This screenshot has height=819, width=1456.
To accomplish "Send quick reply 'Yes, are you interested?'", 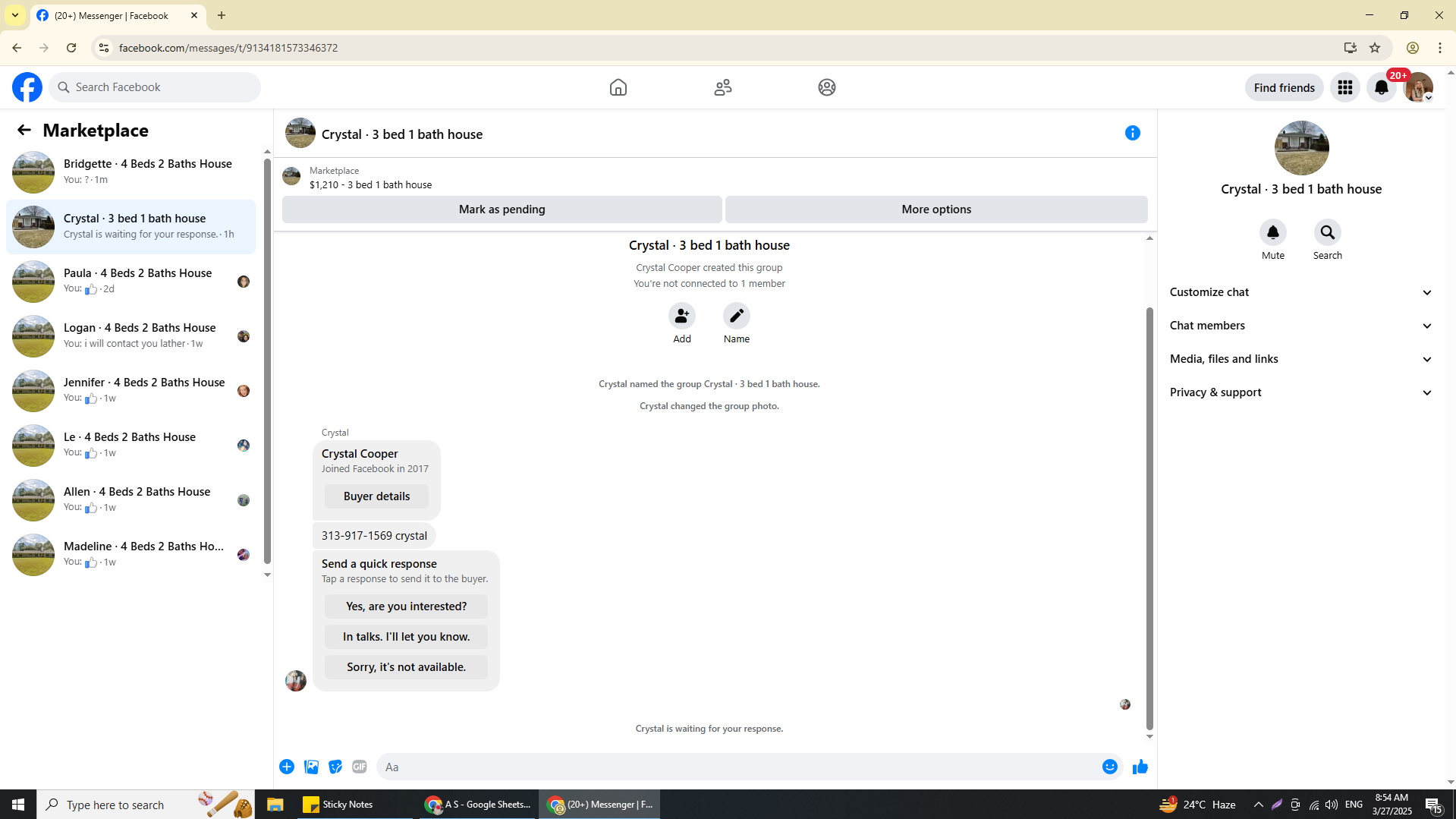I will (406, 606).
